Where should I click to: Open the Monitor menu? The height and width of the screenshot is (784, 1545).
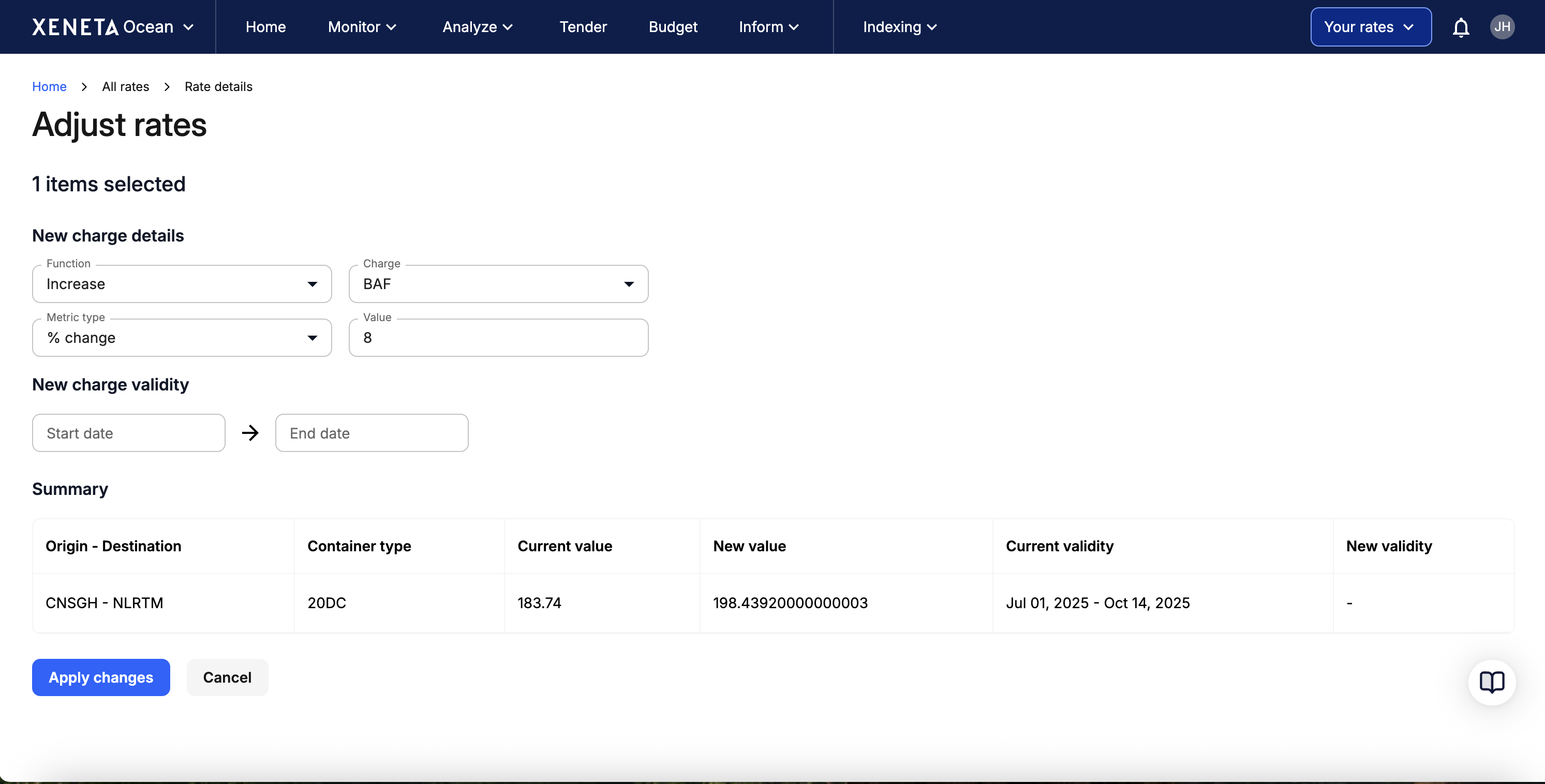click(x=362, y=27)
